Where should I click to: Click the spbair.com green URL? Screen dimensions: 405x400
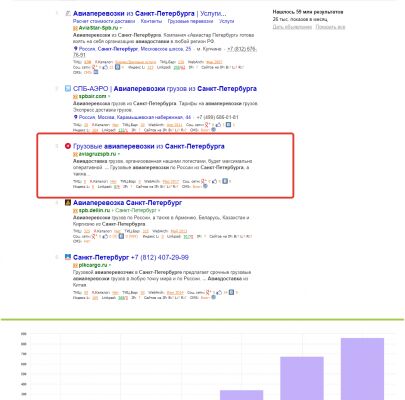pos(92,96)
